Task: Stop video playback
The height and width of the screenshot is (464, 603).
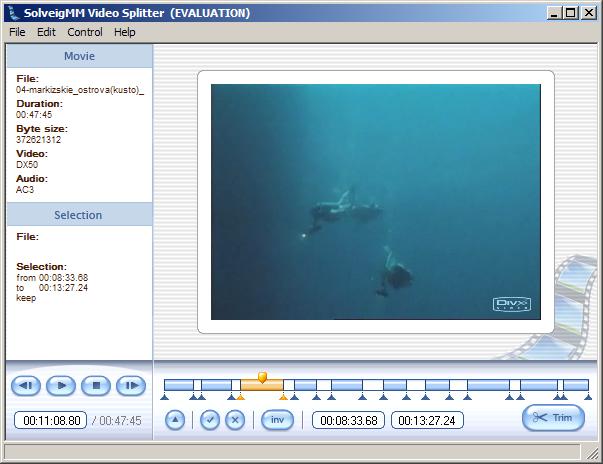Action: (96, 386)
